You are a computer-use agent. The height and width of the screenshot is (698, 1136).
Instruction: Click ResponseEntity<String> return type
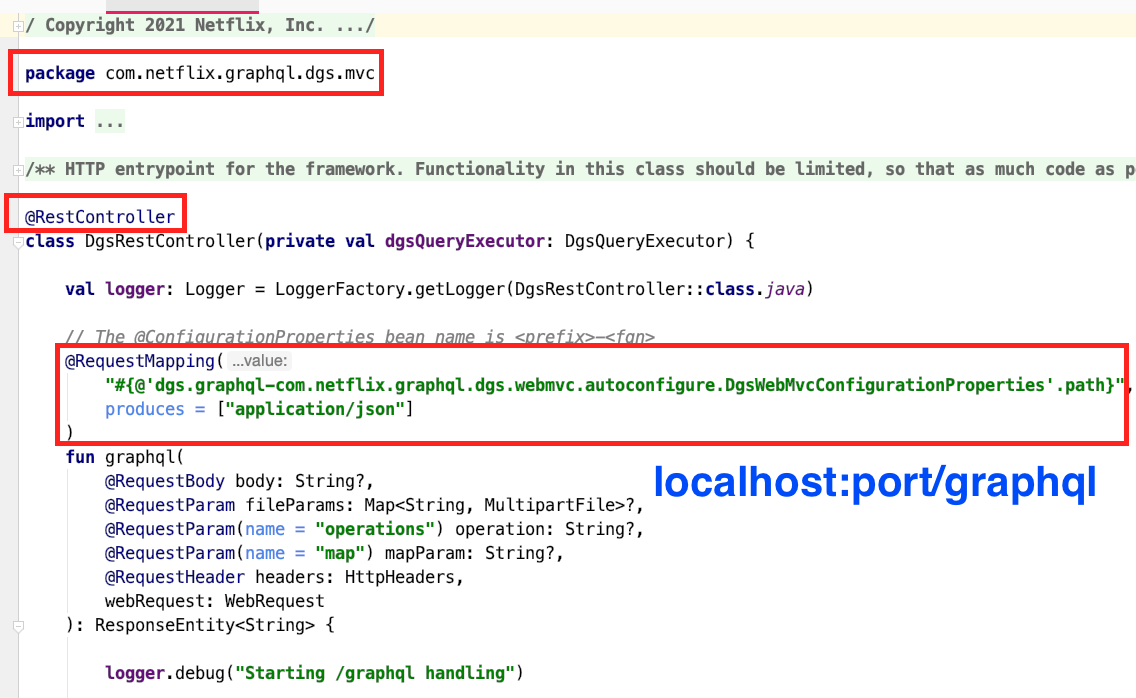tap(205, 624)
